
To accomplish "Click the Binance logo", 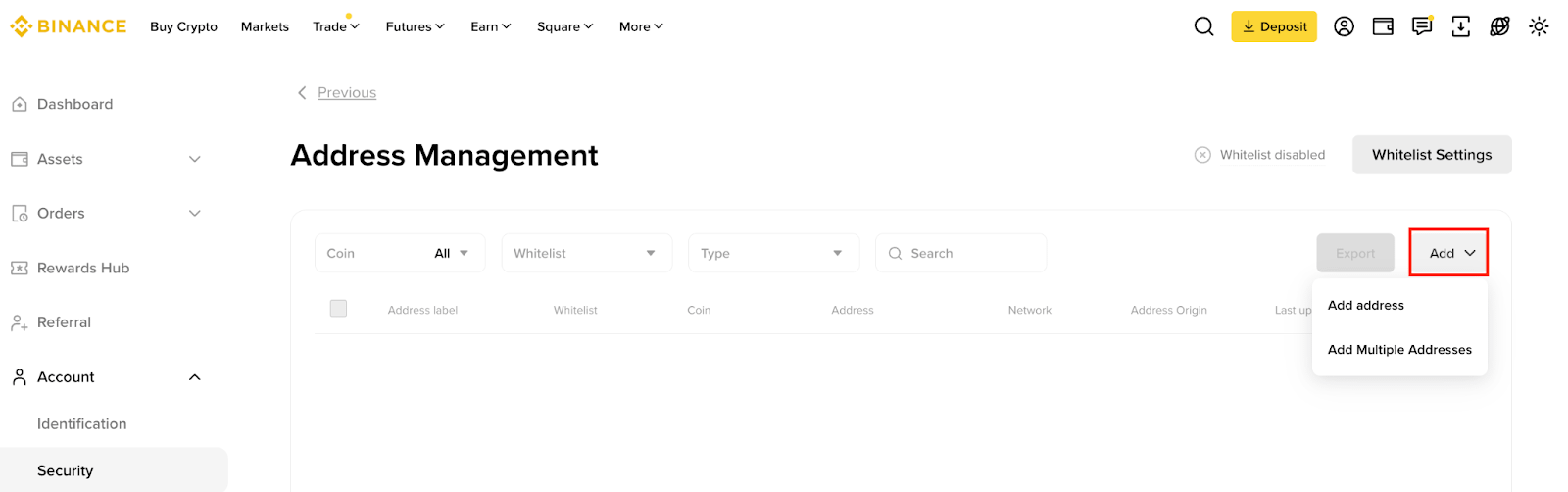I will point(69,26).
